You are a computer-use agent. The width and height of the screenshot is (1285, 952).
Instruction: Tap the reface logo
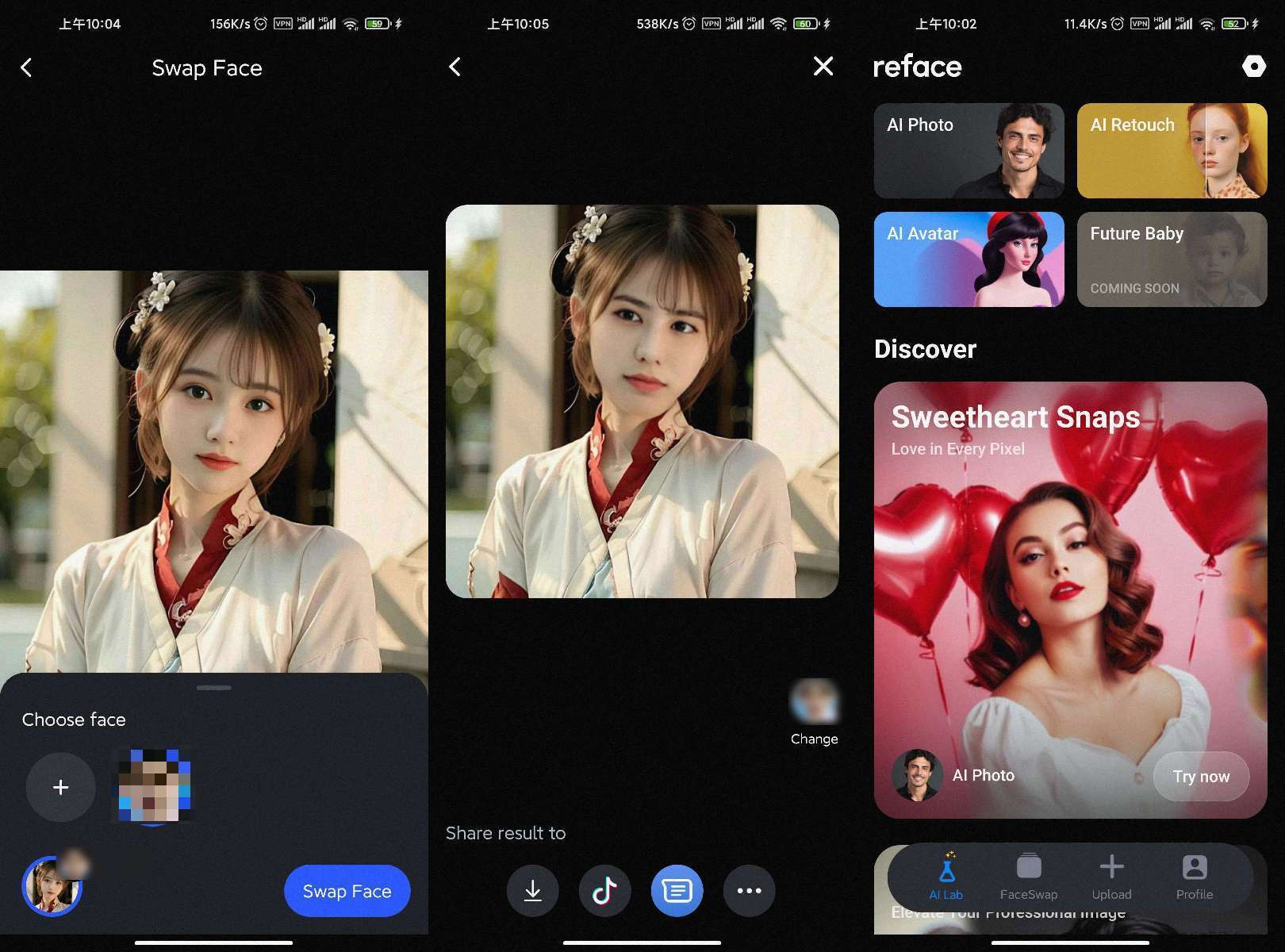(917, 67)
